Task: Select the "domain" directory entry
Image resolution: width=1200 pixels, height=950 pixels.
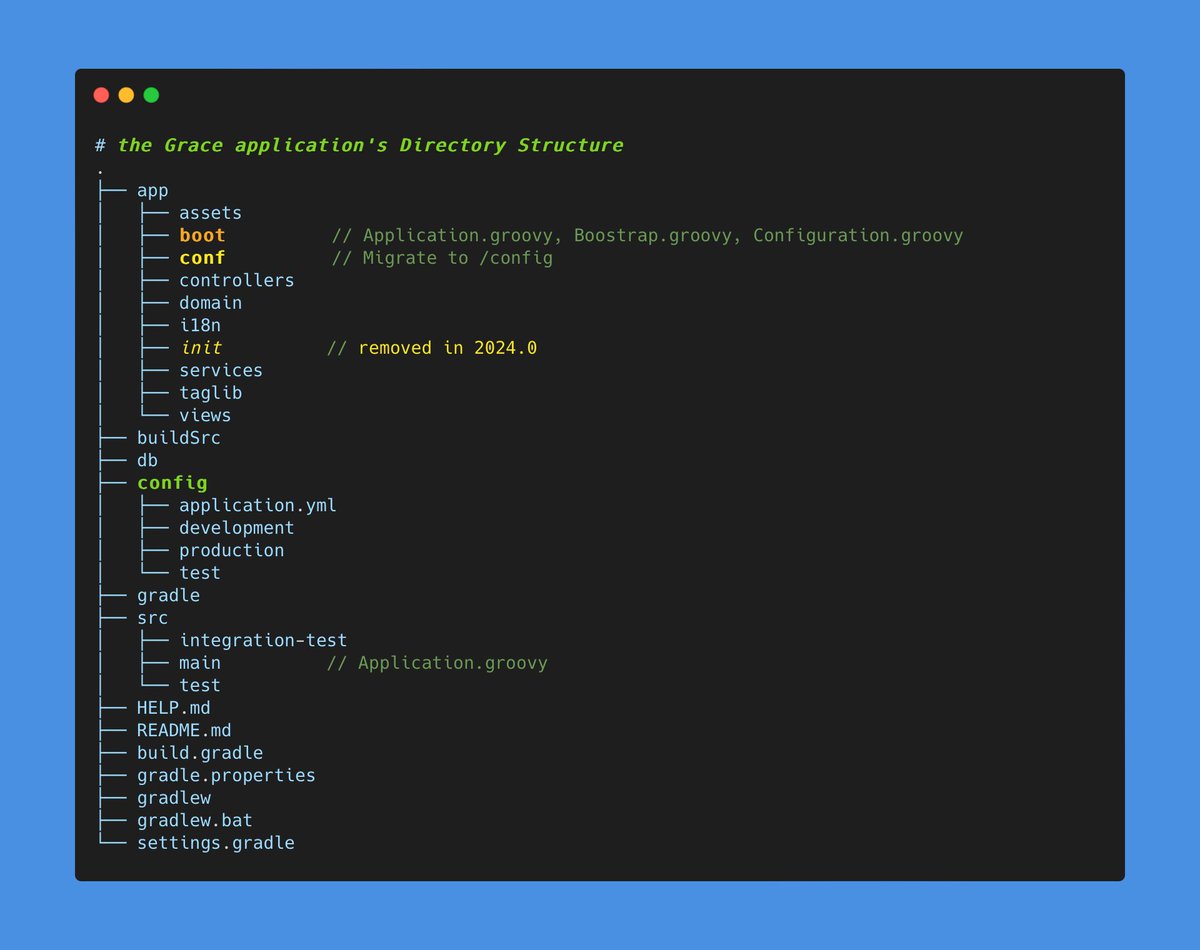Action: 211,303
